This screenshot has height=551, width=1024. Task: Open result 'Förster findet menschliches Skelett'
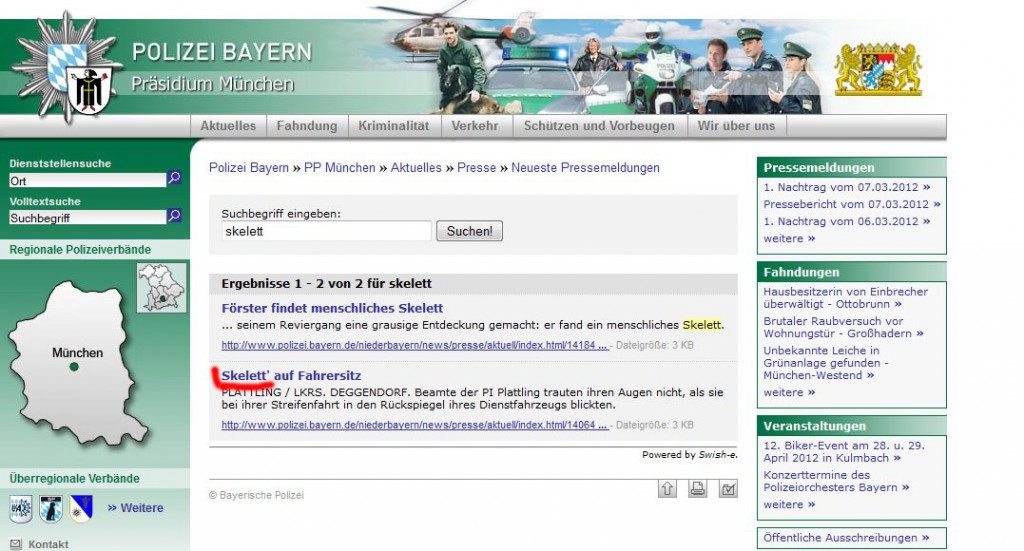(x=332, y=308)
